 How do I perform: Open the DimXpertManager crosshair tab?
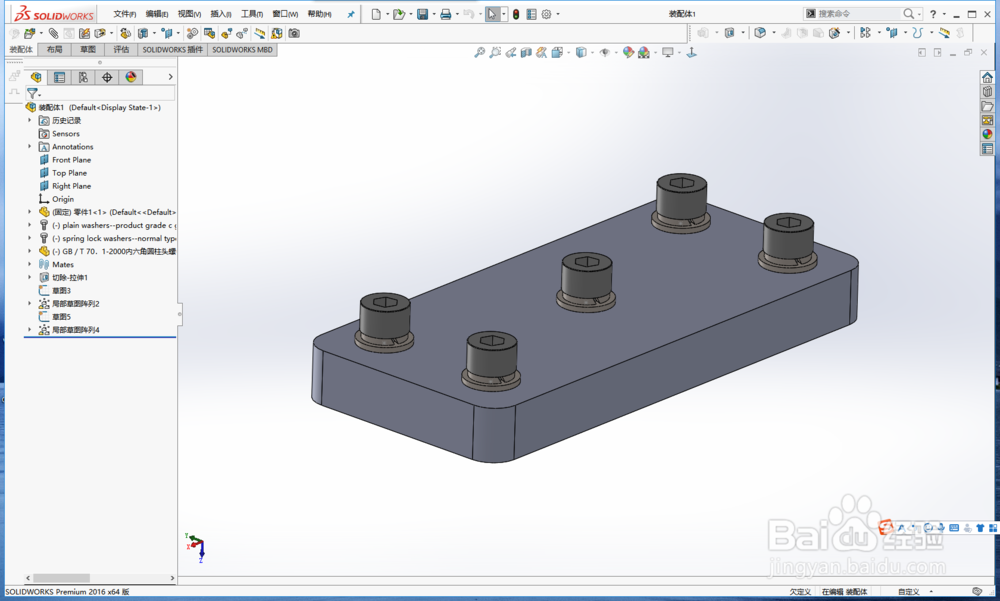pos(107,77)
